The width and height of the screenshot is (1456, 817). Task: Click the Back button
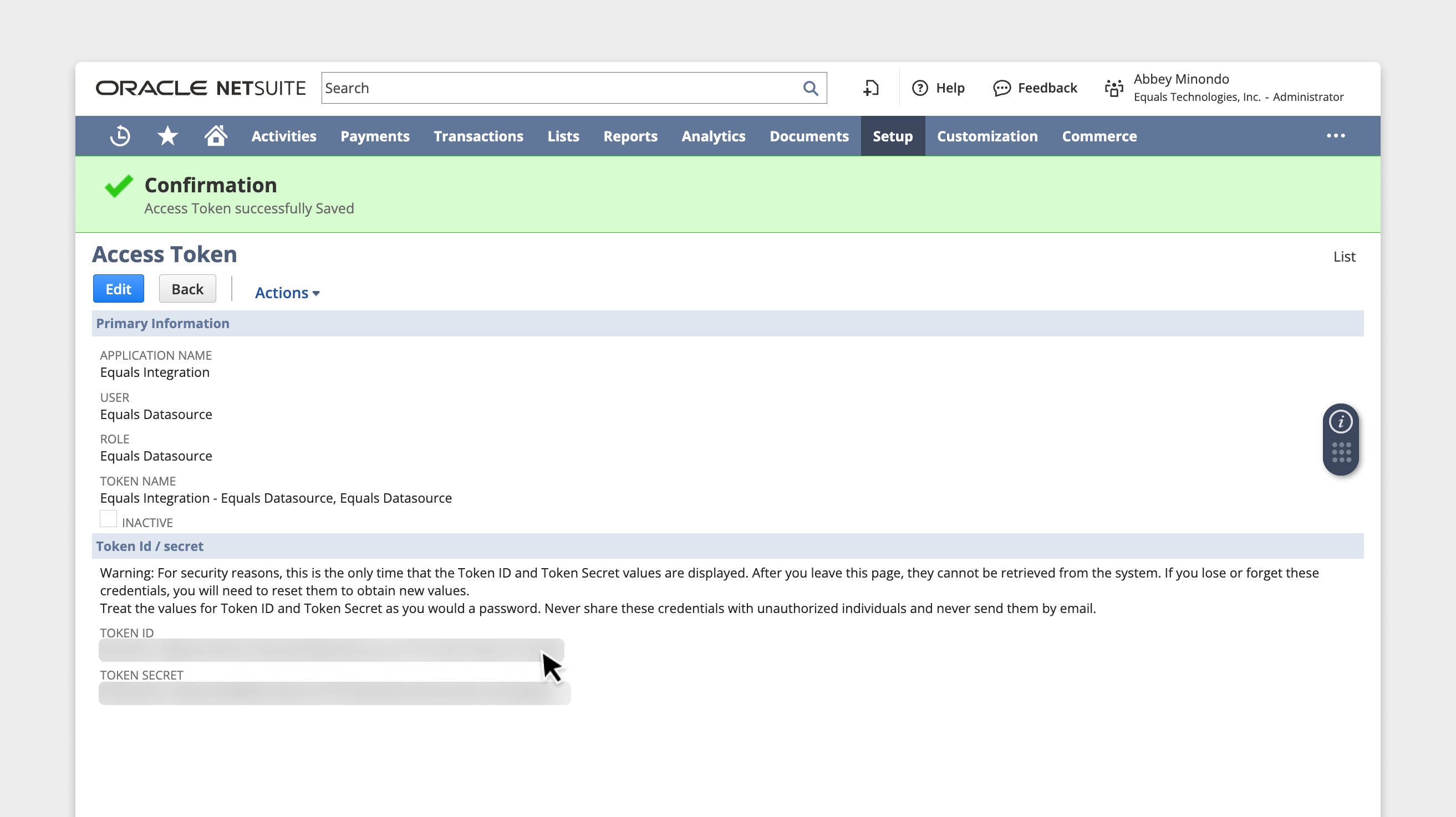tap(187, 289)
